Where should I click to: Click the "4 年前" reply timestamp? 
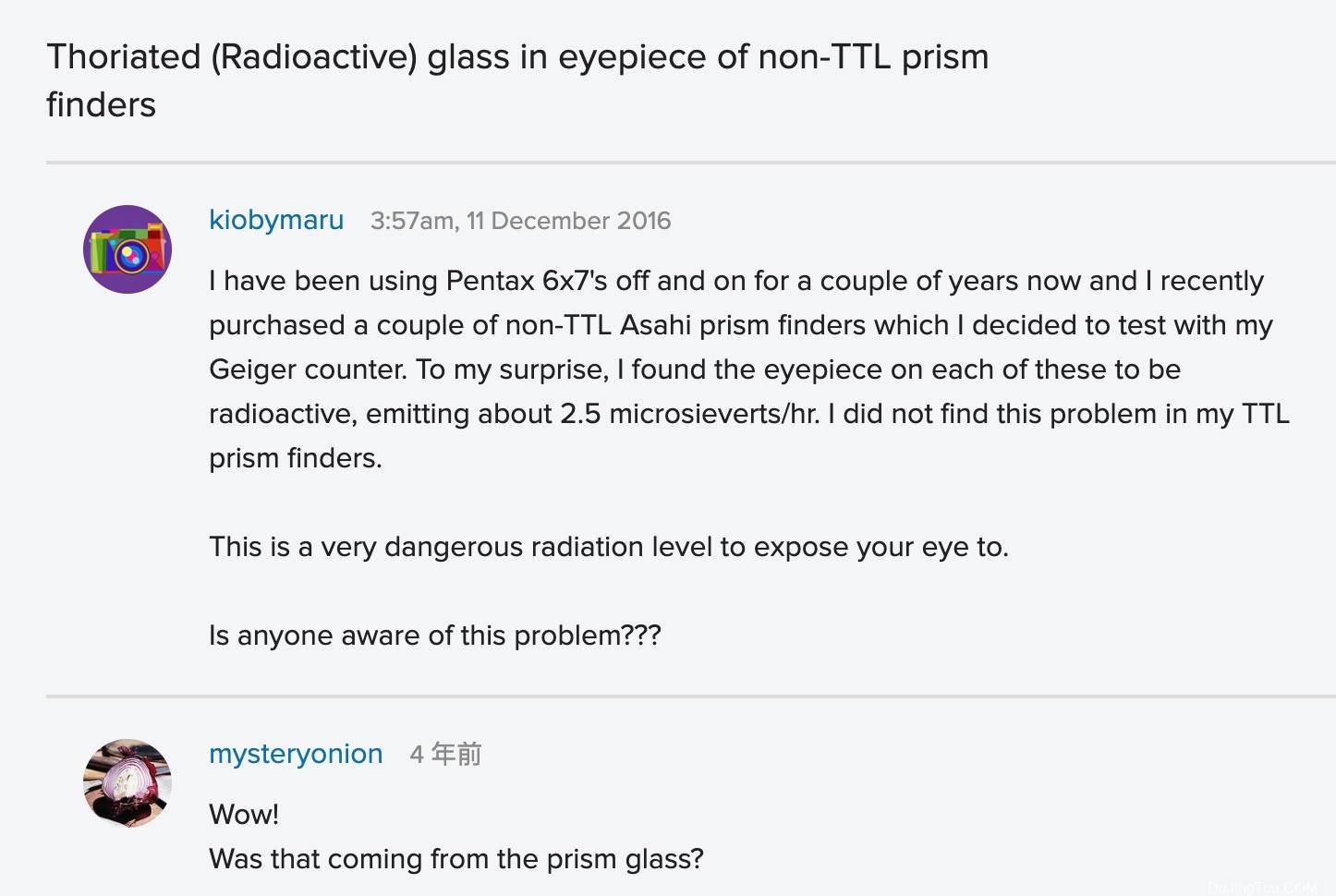pos(445,755)
